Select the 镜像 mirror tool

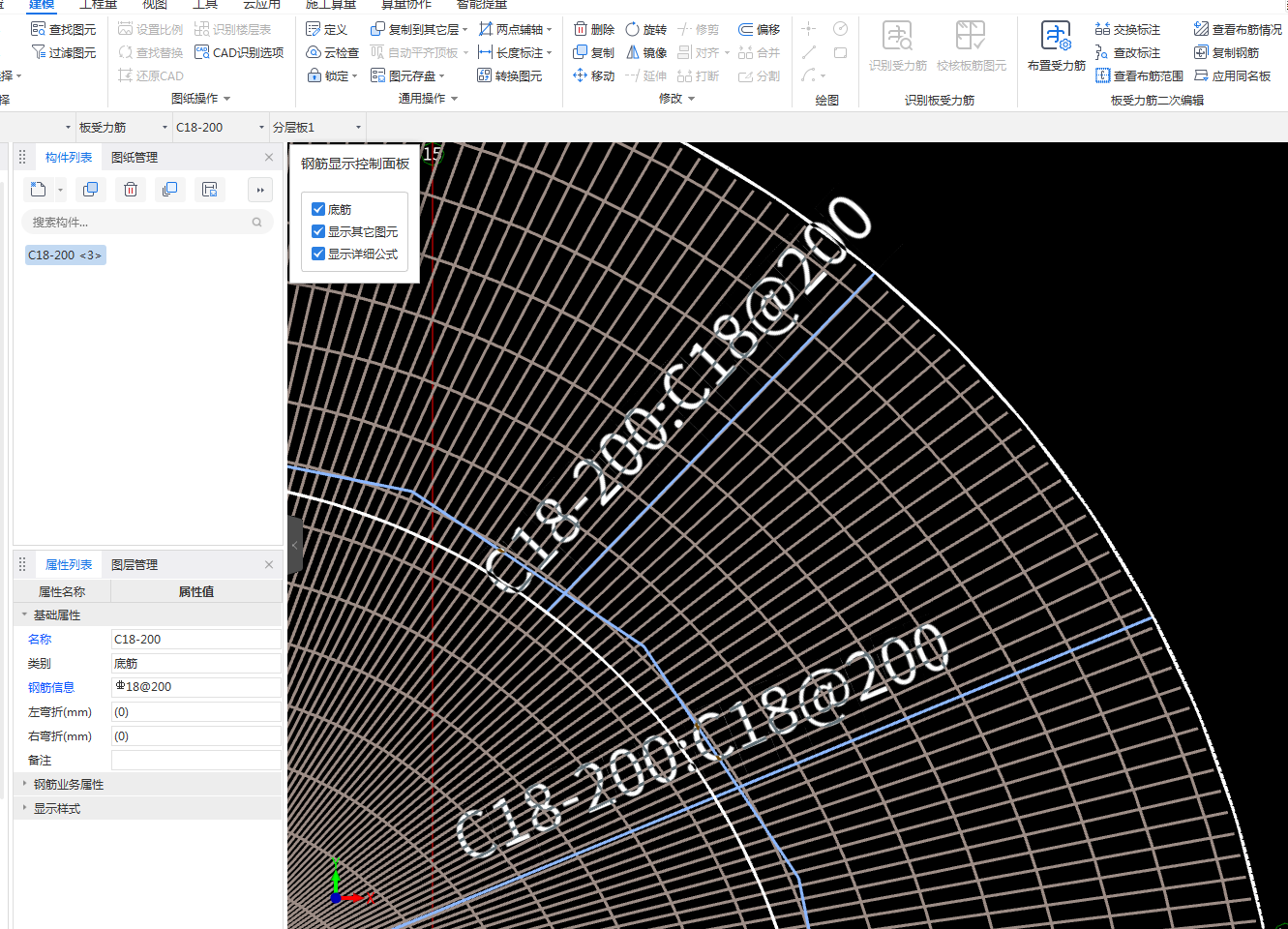pyautogui.click(x=646, y=52)
